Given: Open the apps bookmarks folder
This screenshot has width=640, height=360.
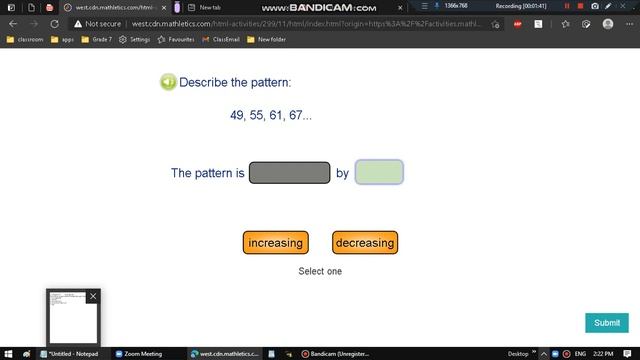Looking at the screenshot, I should (62, 40).
